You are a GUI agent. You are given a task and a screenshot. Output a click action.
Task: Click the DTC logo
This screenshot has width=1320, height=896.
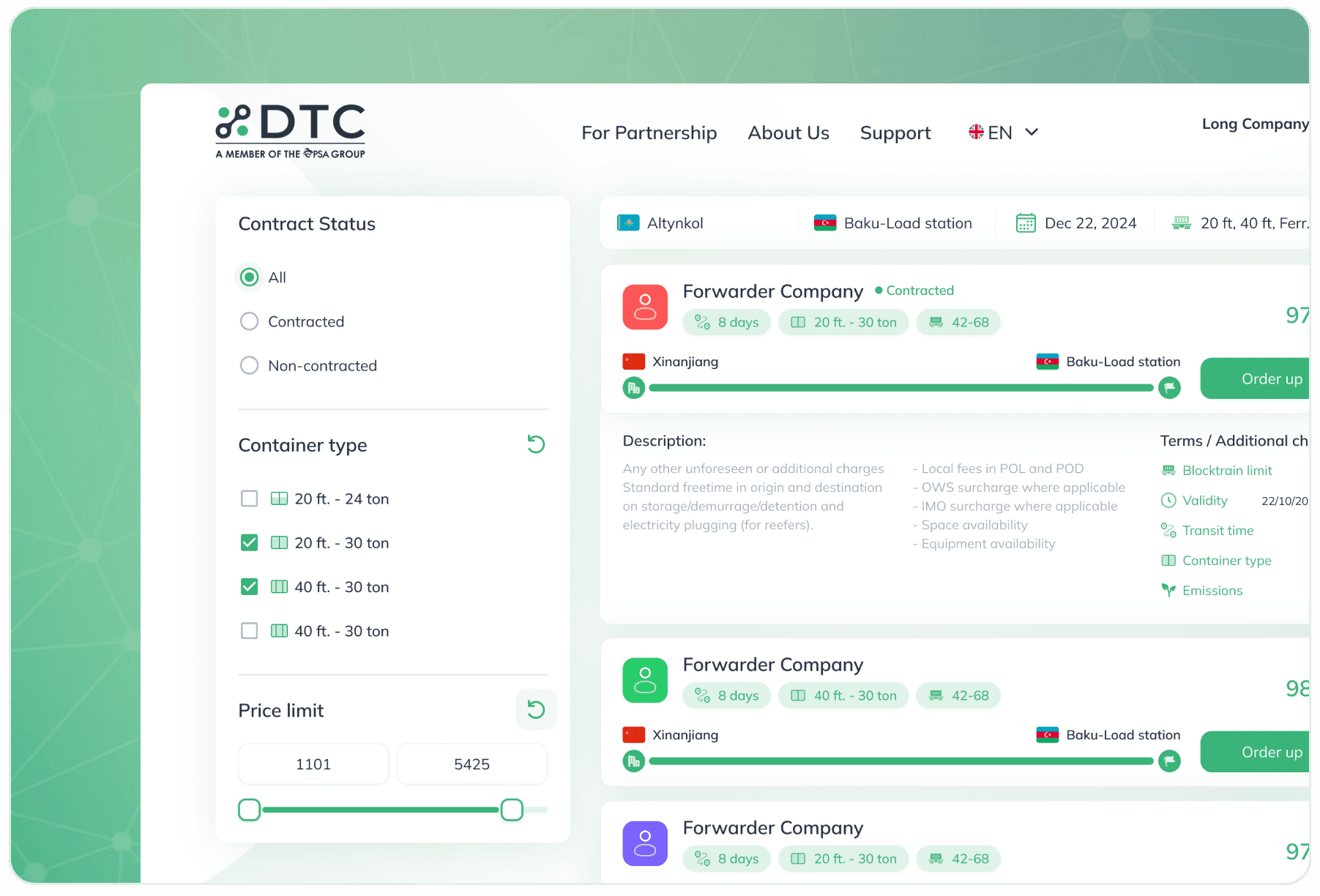(x=290, y=130)
